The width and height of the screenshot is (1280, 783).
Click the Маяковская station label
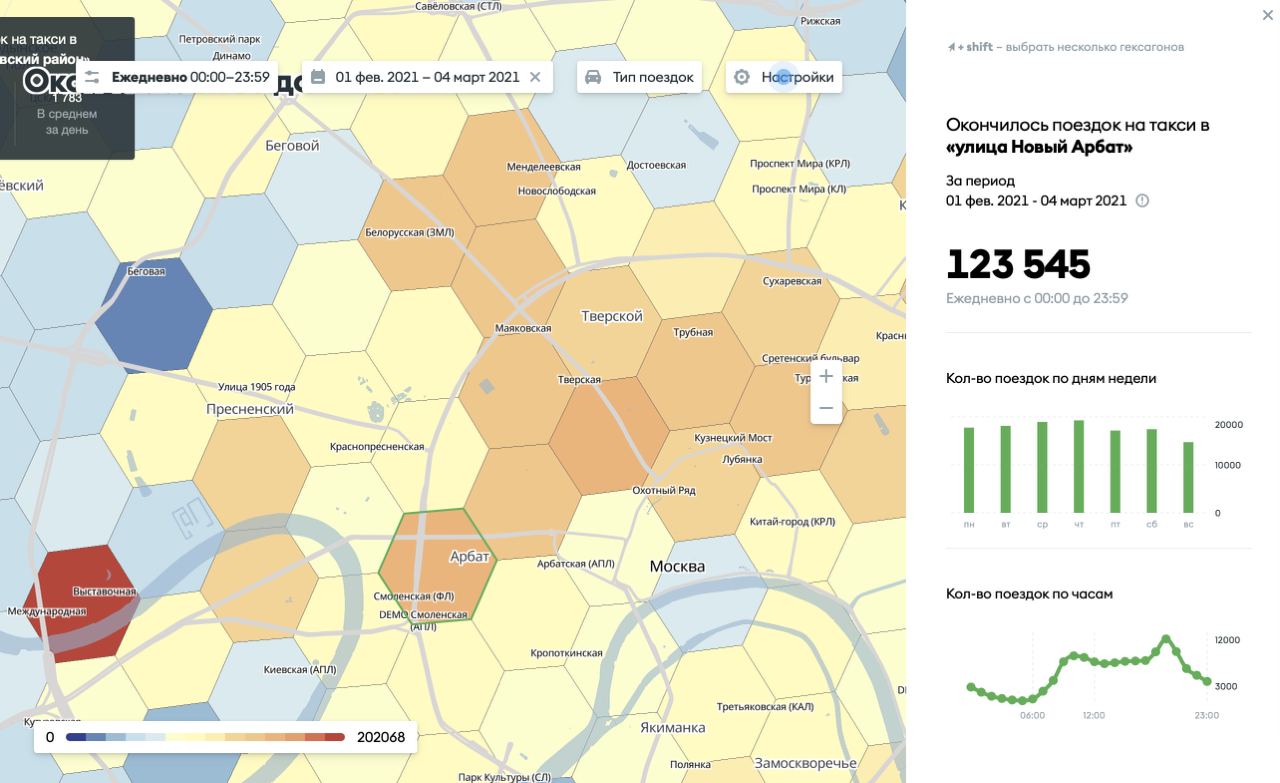523,328
